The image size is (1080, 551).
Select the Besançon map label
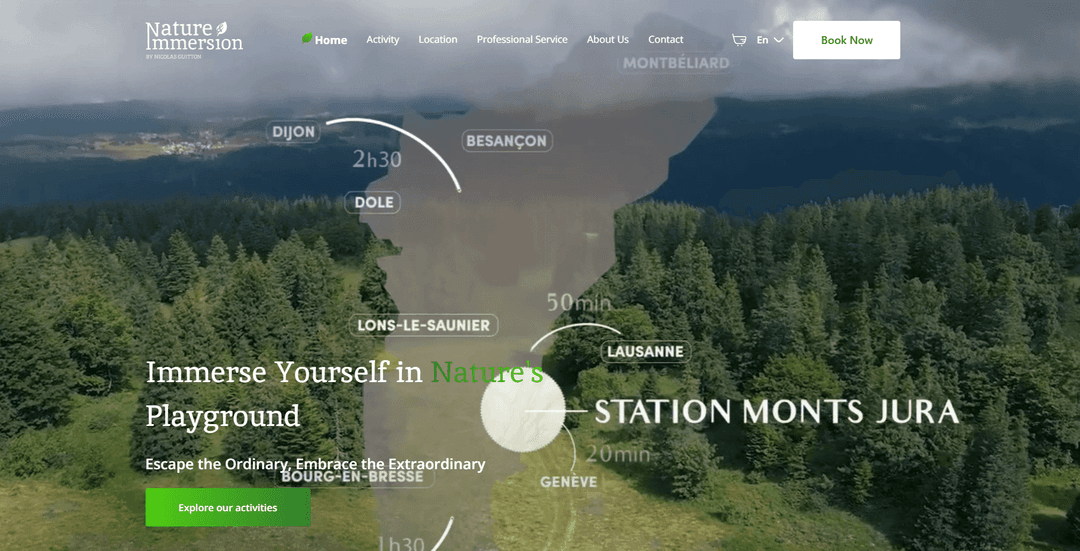pyautogui.click(x=506, y=141)
